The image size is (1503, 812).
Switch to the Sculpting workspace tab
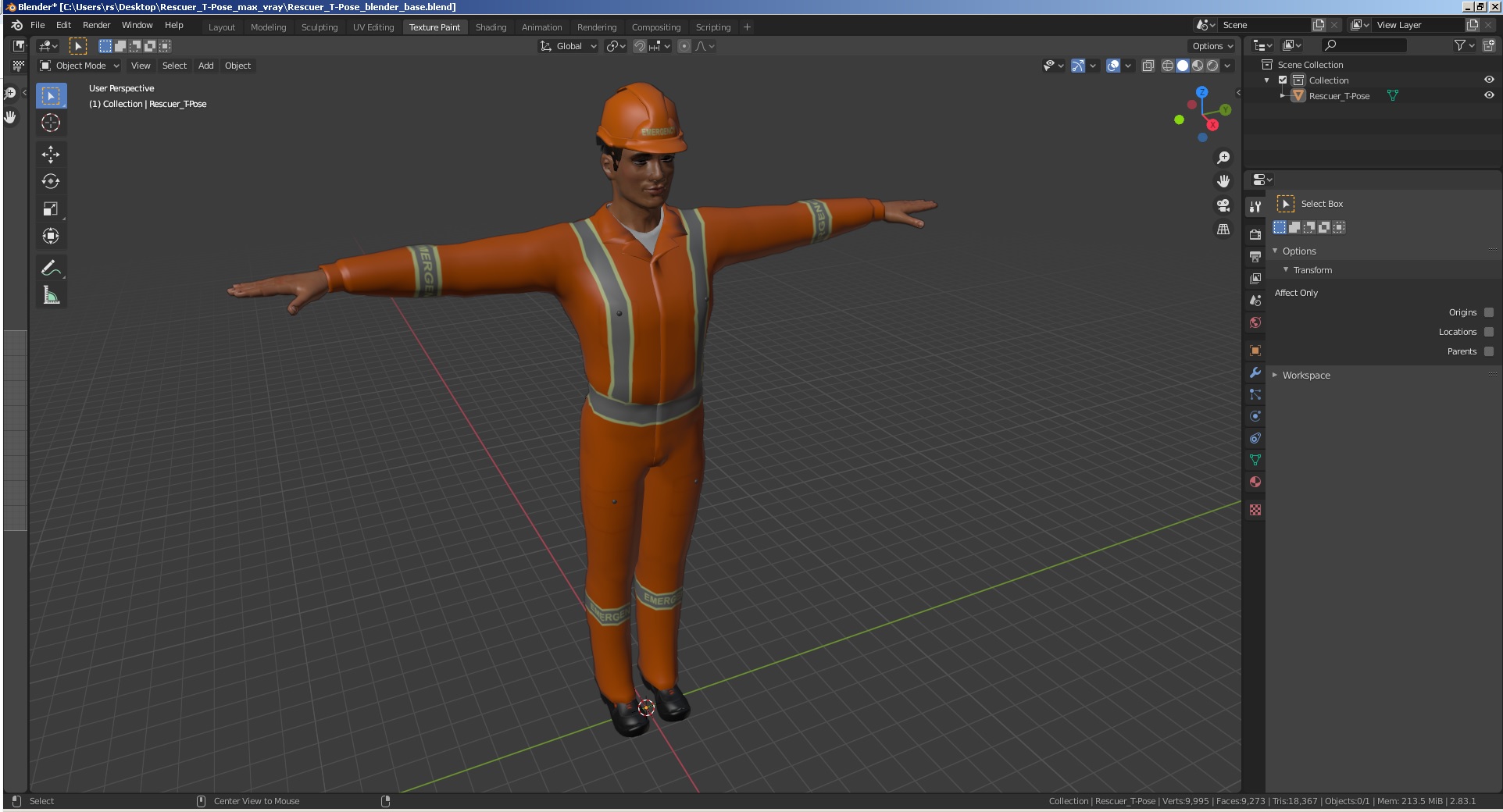[320, 27]
